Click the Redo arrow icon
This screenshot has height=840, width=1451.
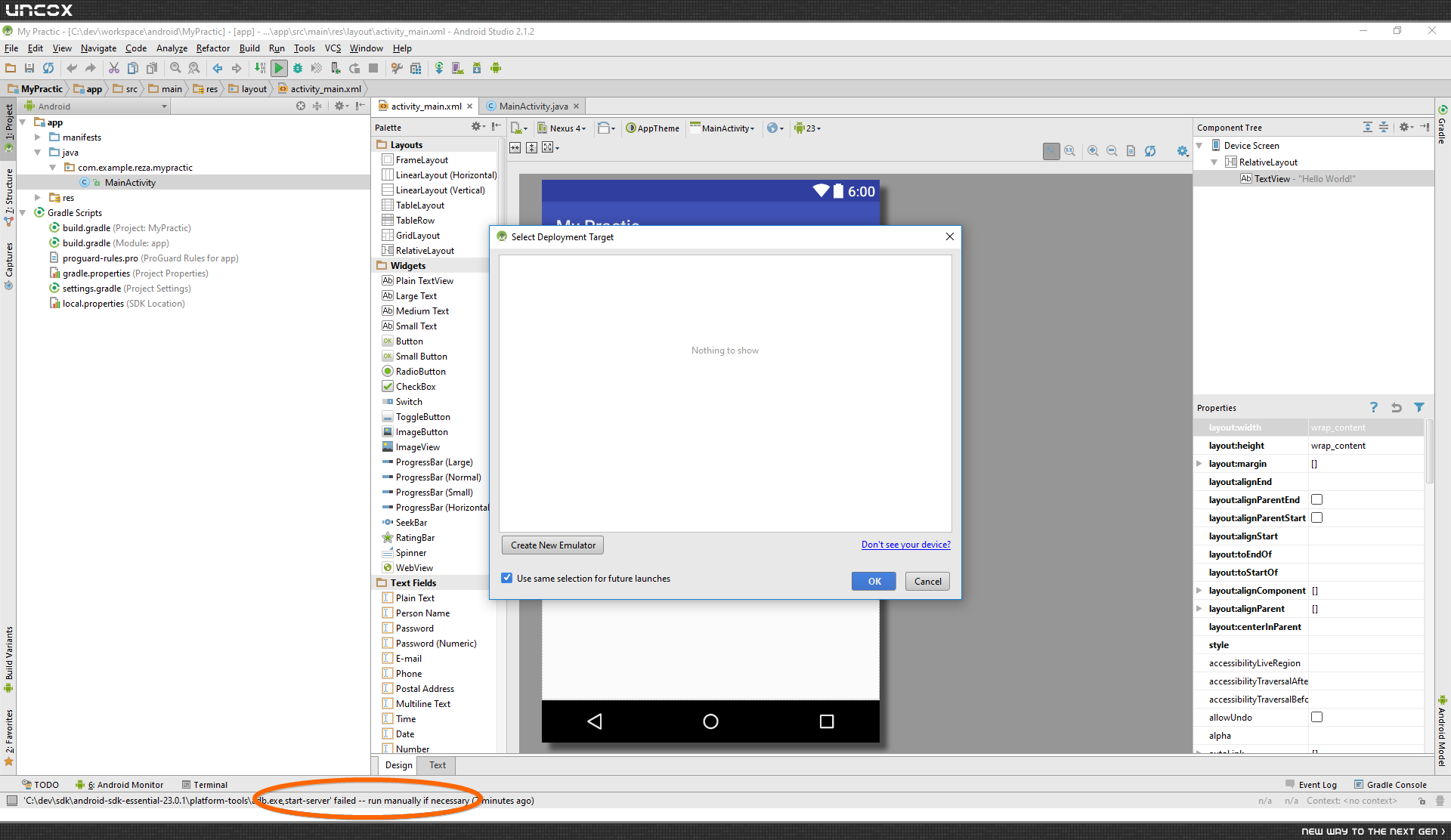coord(91,68)
